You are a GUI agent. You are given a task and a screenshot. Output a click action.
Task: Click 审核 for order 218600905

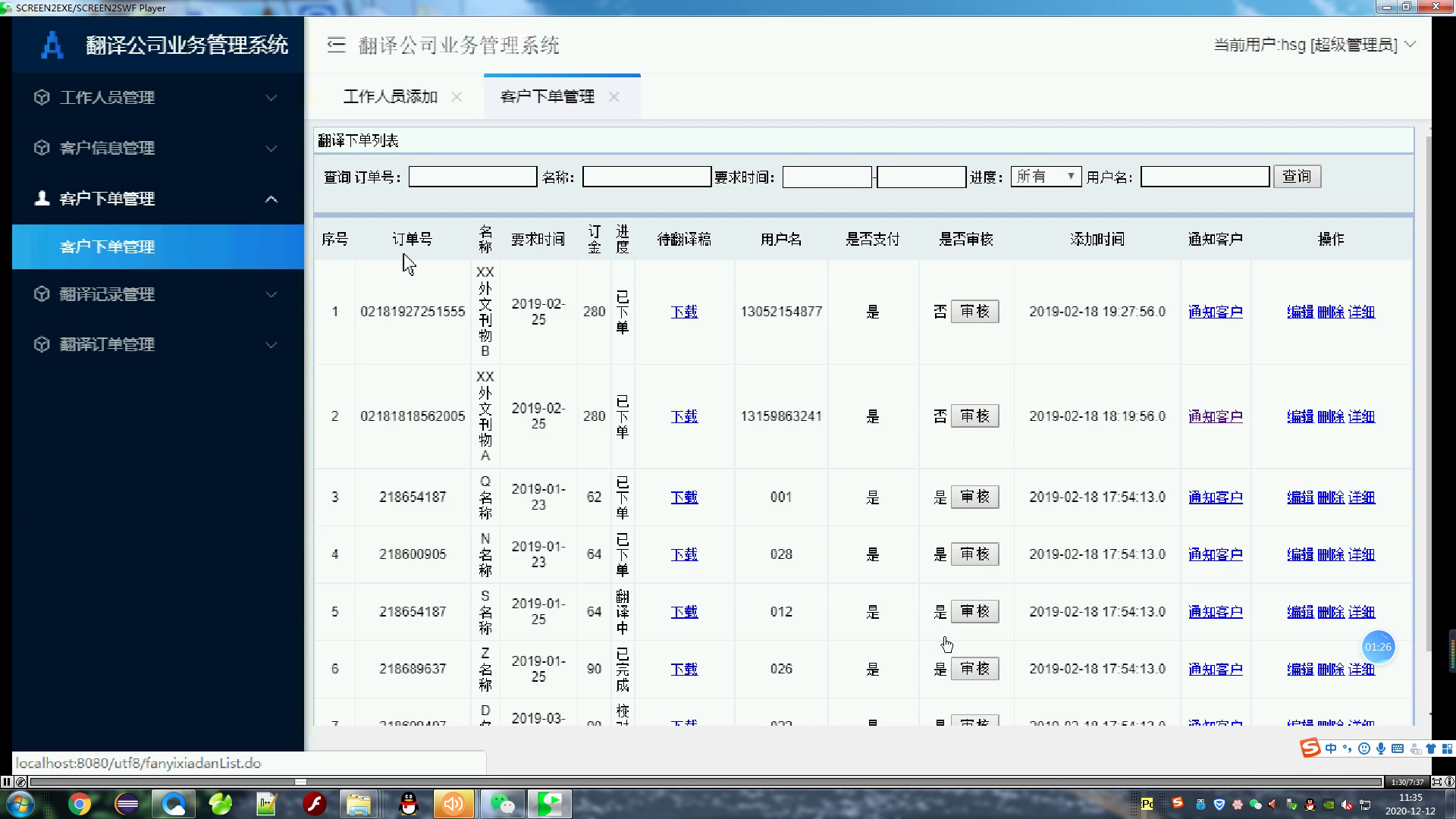974,554
